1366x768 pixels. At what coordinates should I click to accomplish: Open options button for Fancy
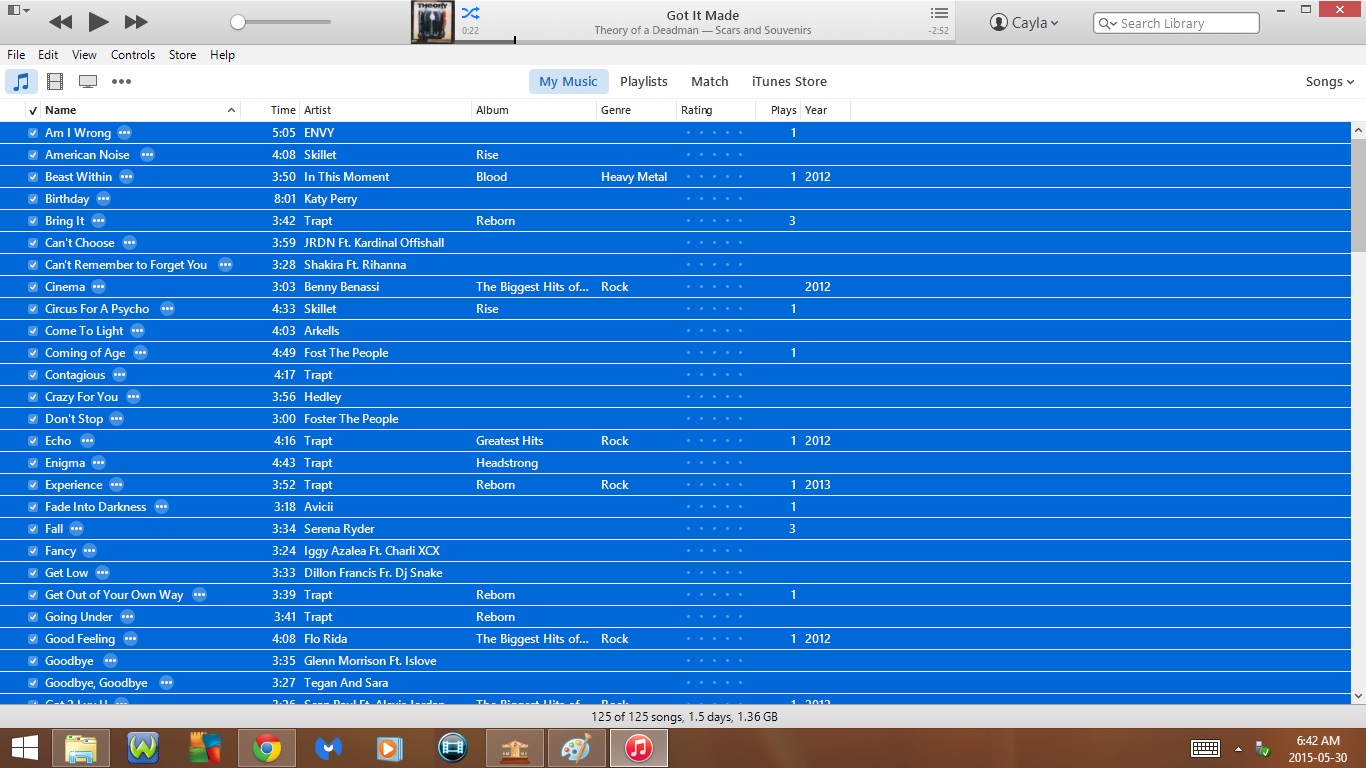pyautogui.click(x=89, y=551)
